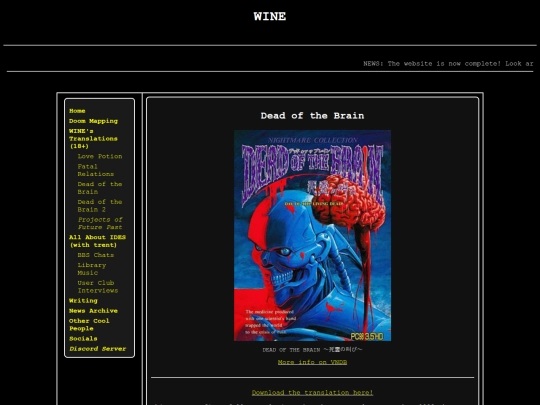Click Download the translation here link
Image resolution: width=540 pixels, height=405 pixels.
tap(312, 393)
